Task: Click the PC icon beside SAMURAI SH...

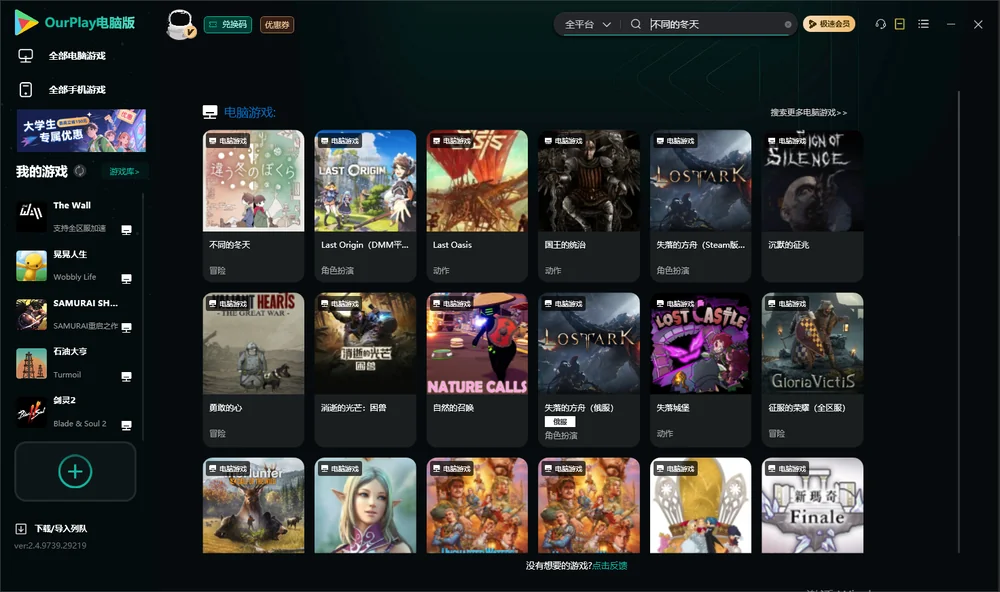Action: (x=126, y=327)
